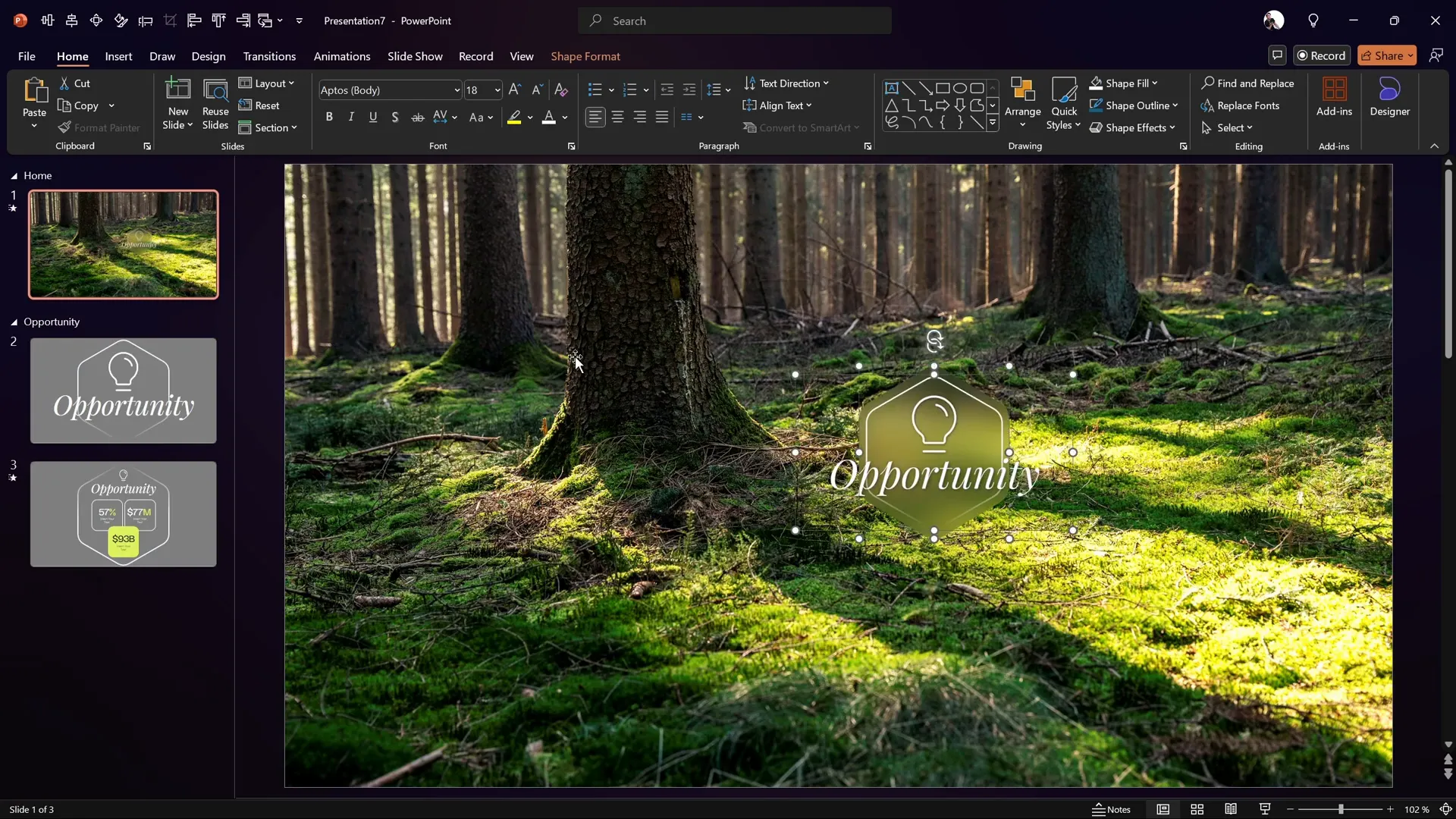Open the Shape Fill dropdown
Viewport: 1456px width, 819px height.
click(x=1124, y=83)
